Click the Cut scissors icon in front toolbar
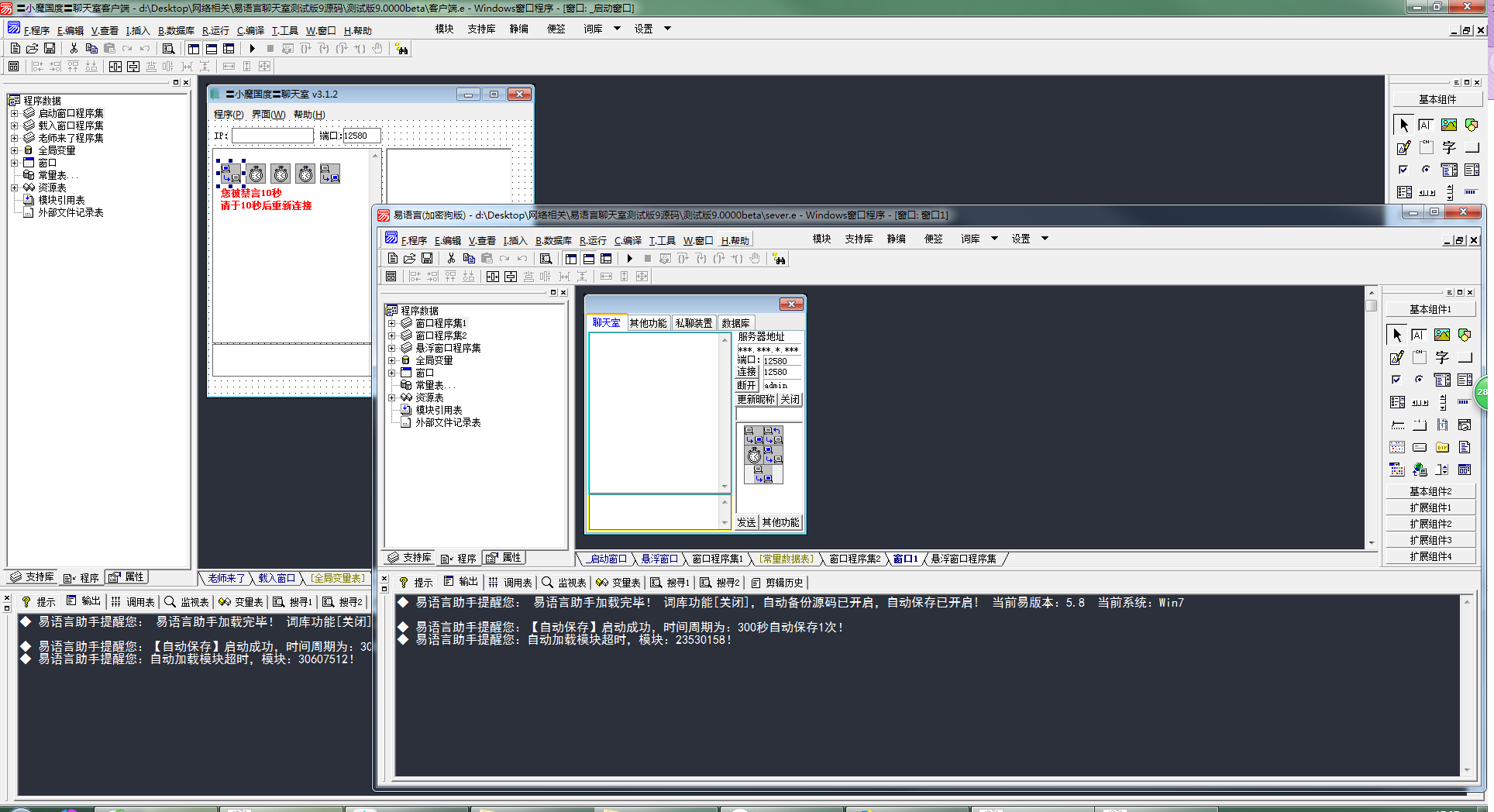Image resolution: width=1494 pixels, height=812 pixels. 451,259
